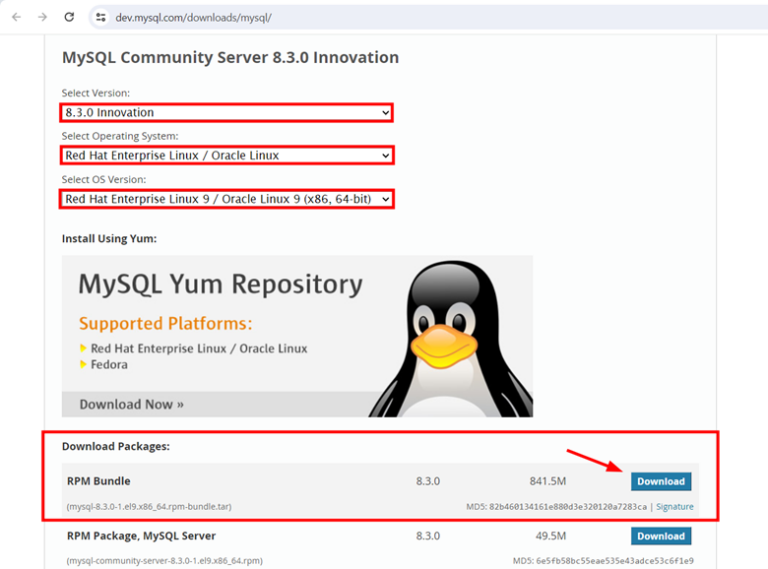
Task: Click the RPM Bundle row title
Action: click(98, 481)
